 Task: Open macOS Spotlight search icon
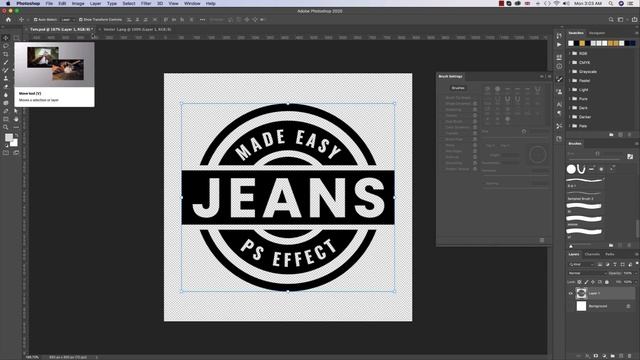(x=611, y=3)
